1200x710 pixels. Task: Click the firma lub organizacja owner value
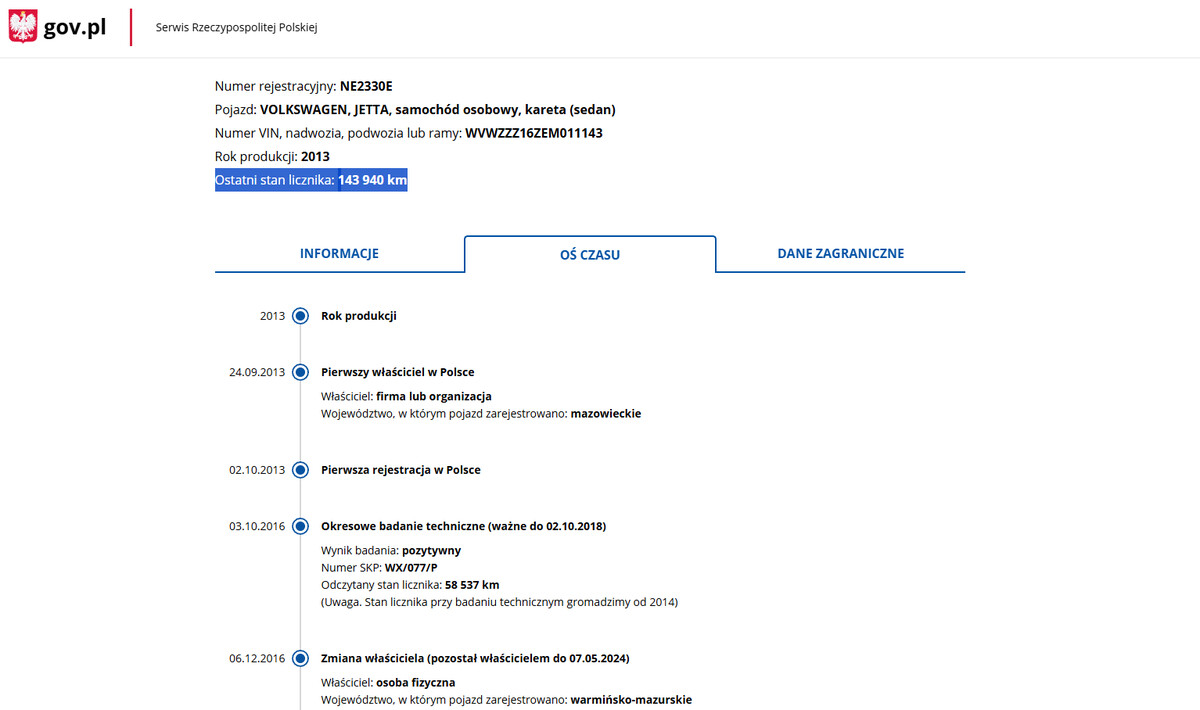[434, 396]
